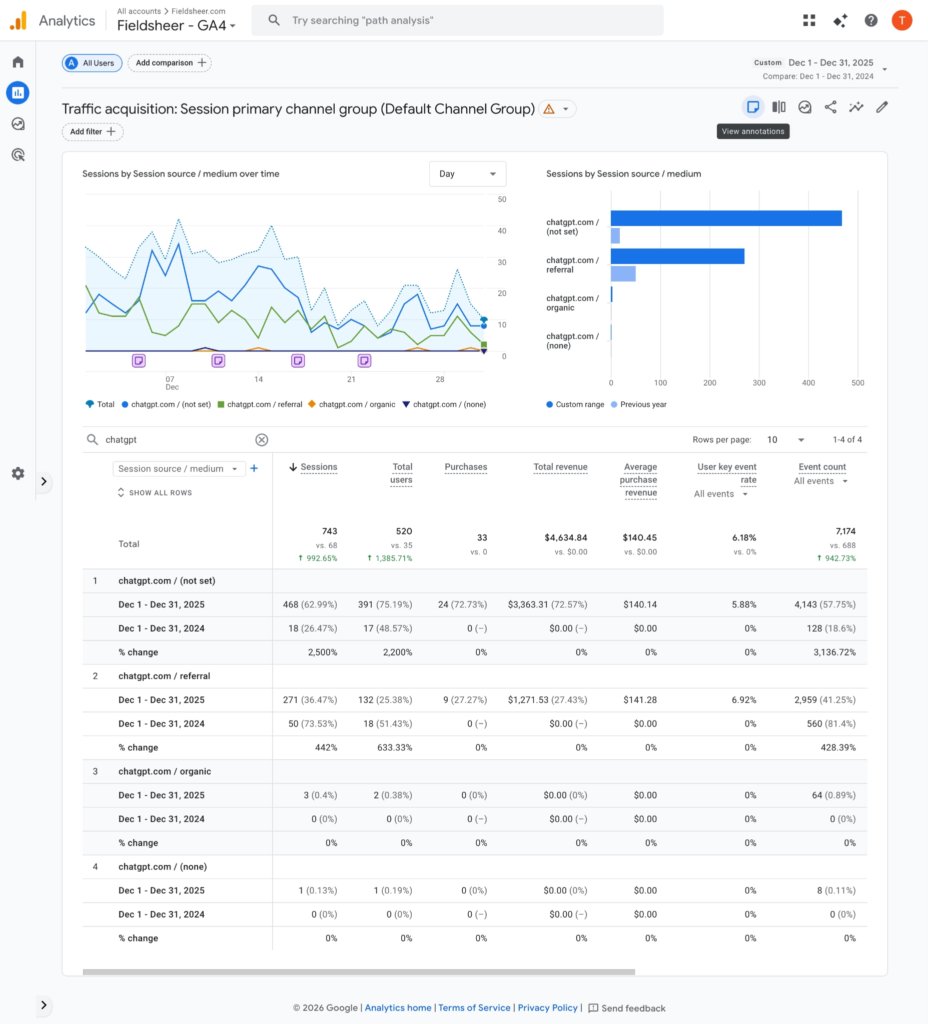The height and width of the screenshot is (1024, 928).
Task: Open the account avatar T
Action: (902, 20)
